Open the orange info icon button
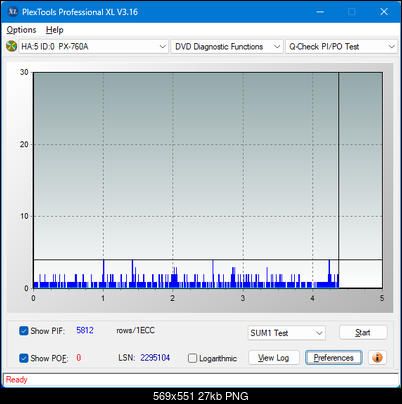This screenshot has height=404, width=402. pyautogui.click(x=377, y=358)
